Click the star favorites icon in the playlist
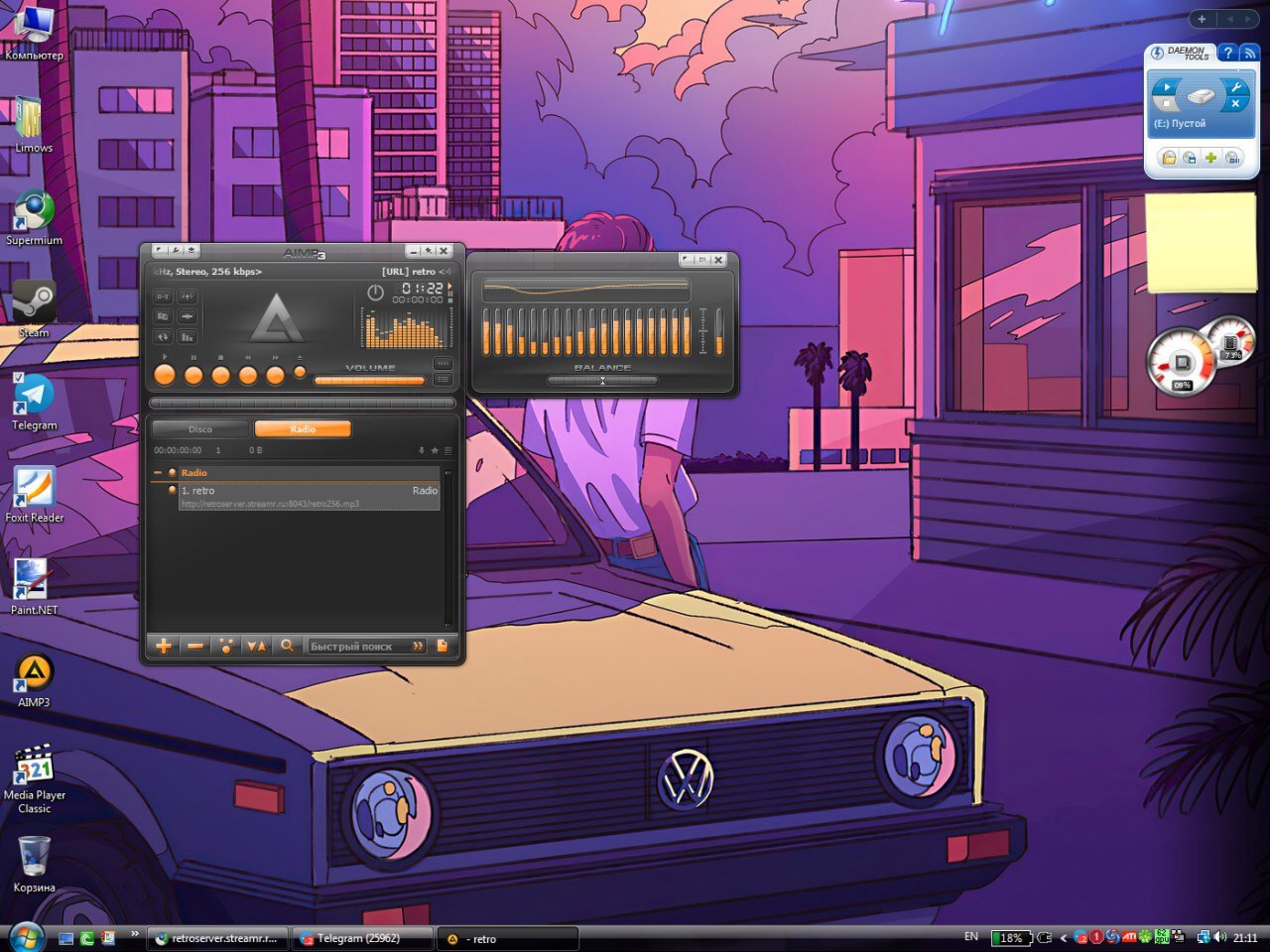The height and width of the screenshot is (952, 1270). (x=435, y=450)
